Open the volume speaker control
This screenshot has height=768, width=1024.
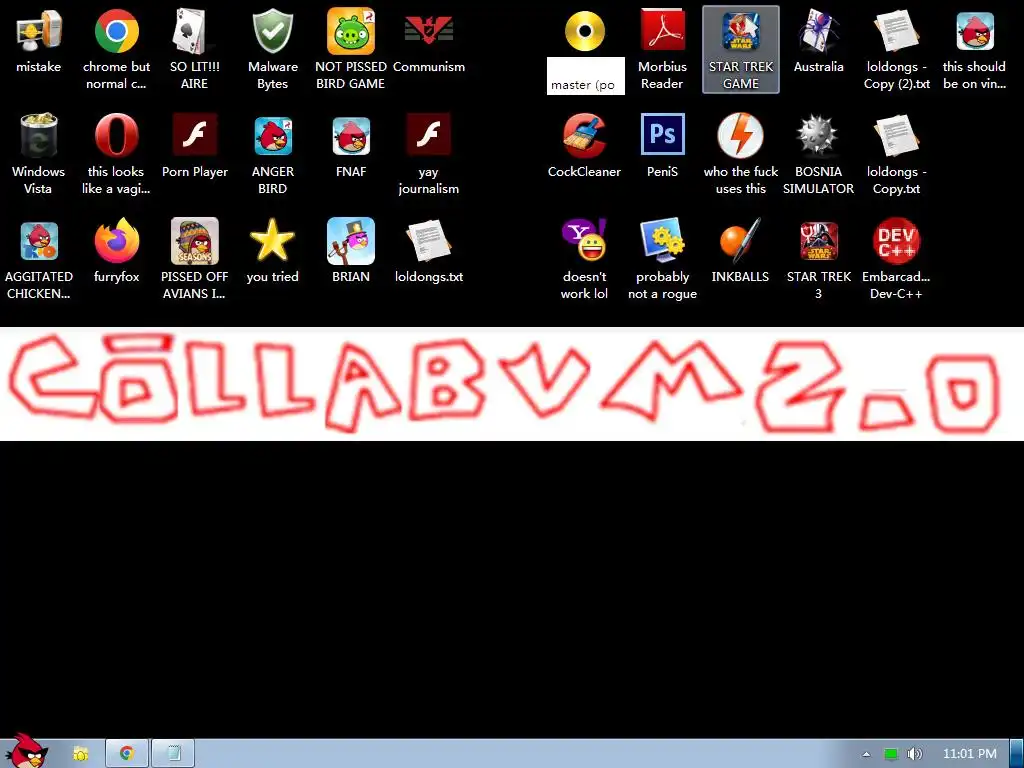click(915, 754)
